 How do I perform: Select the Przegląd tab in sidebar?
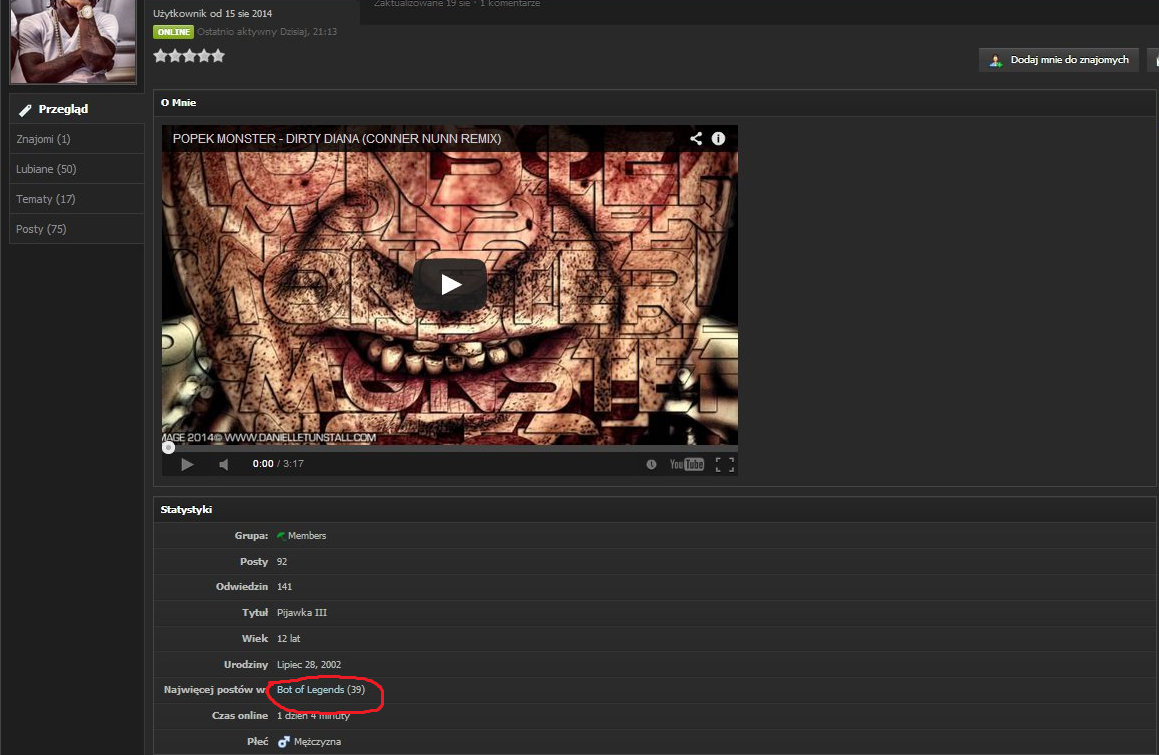77,109
